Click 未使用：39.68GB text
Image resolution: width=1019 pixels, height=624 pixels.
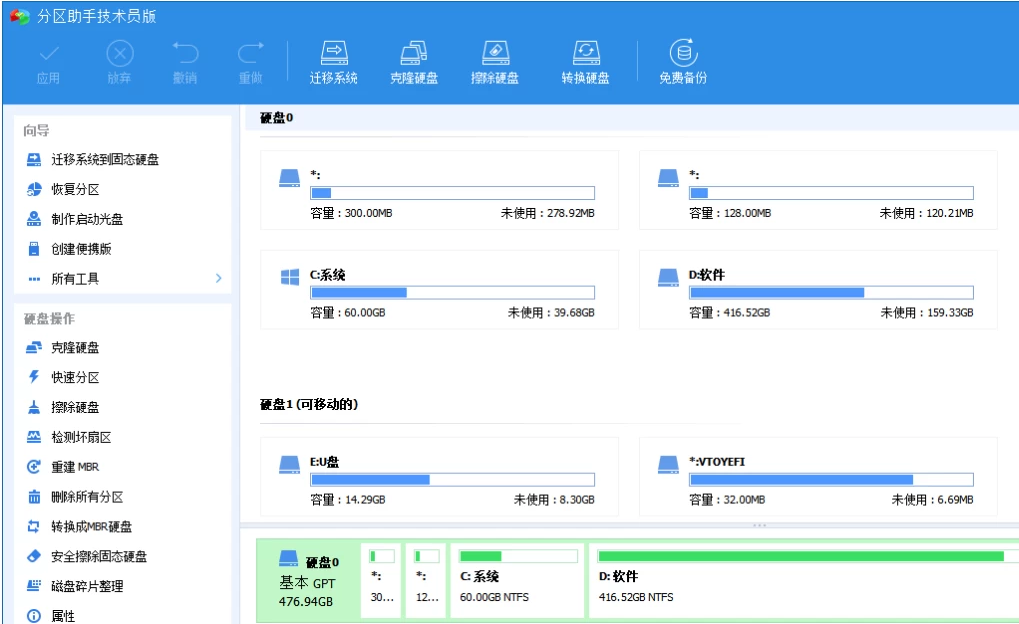[x=551, y=313]
